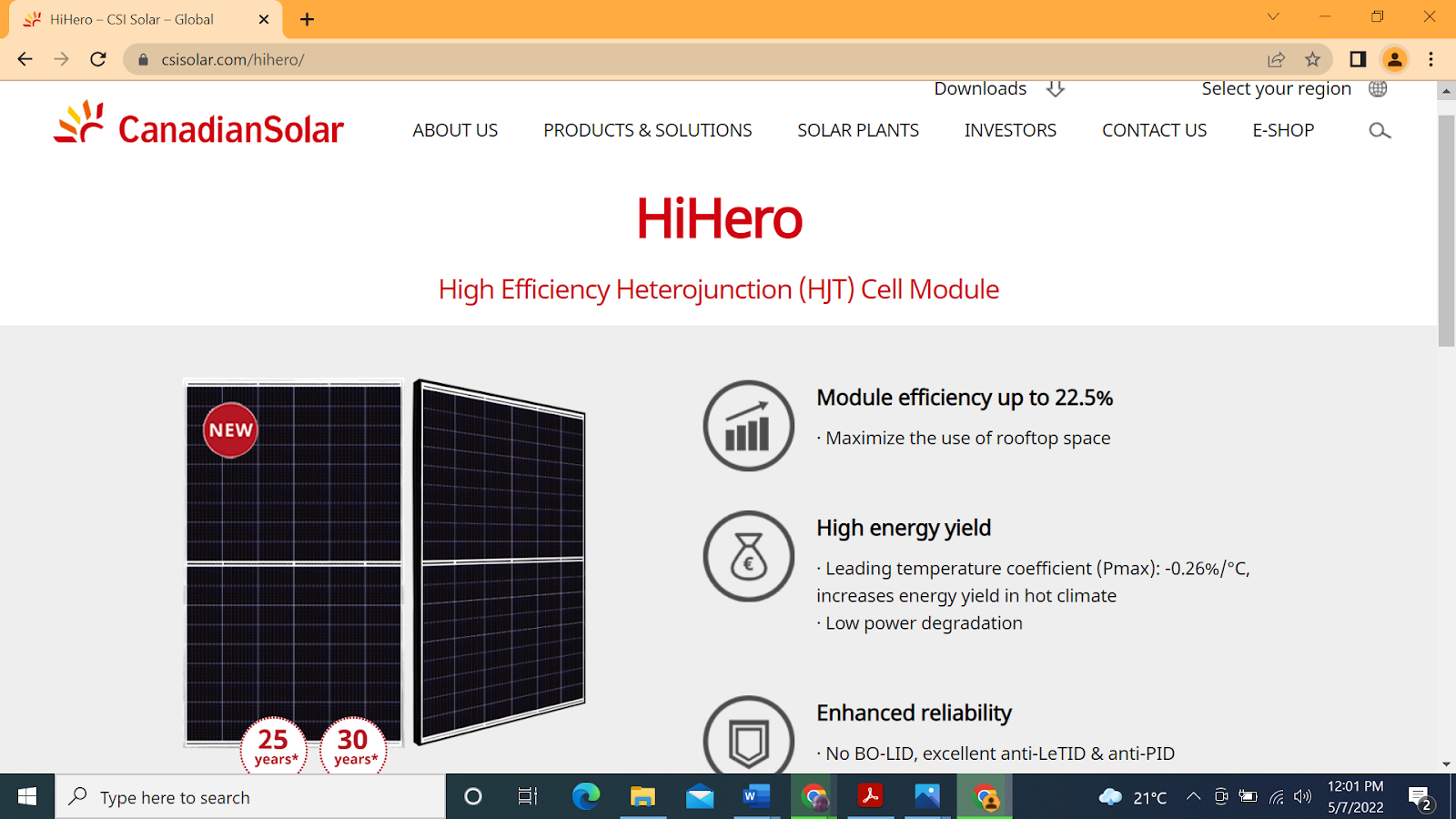The height and width of the screenshot is (819, 1456).
Task: Open clock showing 12:01 PM
Action: pyautogui.click(x=1355, y=797)
